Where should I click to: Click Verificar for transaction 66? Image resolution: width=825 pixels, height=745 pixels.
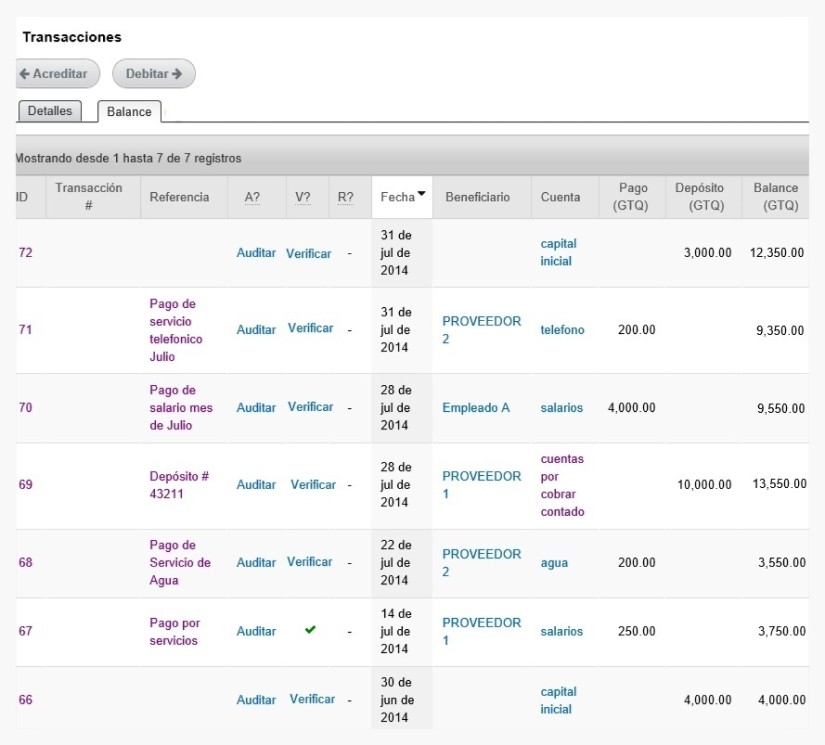click(x=312, y=699)
